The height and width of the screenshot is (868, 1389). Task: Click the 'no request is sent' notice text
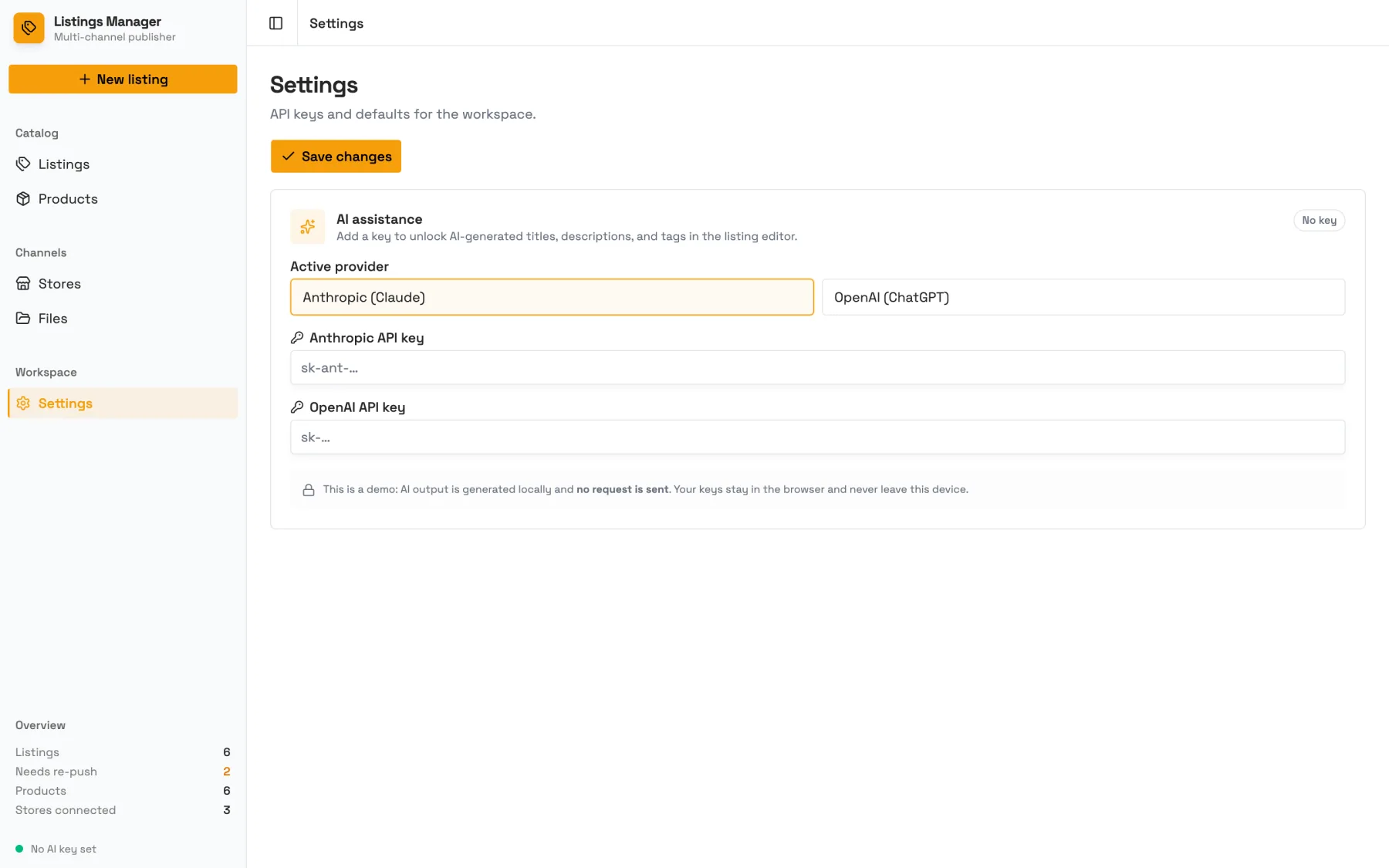coord(623,489)
